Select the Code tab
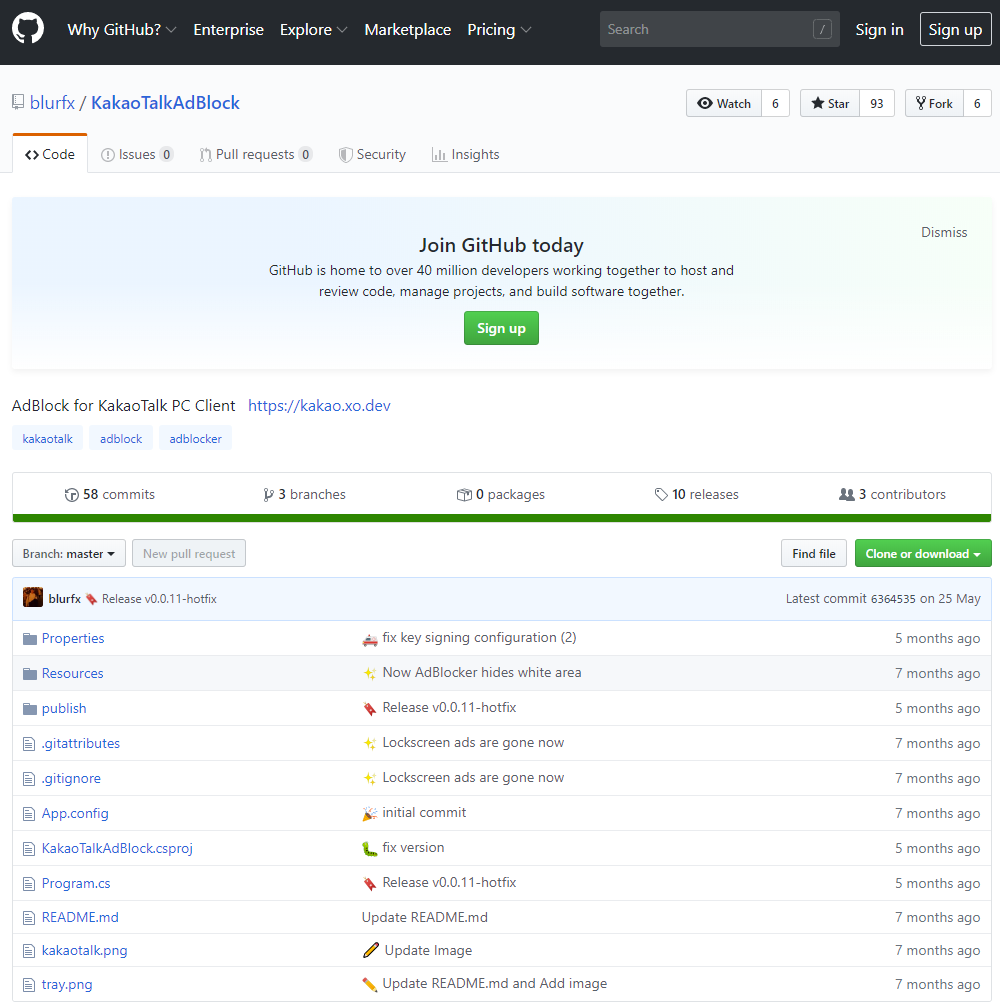The width and height of the screenshot is (1000, 1005). [50, 154]
